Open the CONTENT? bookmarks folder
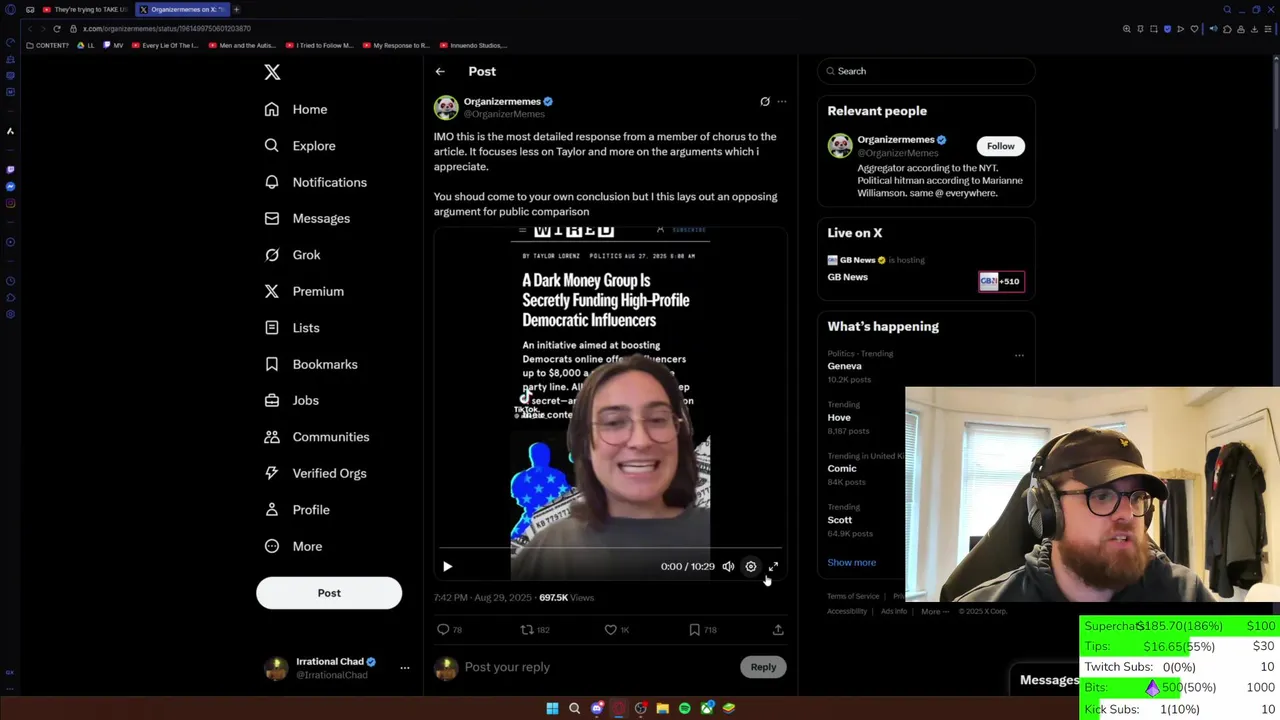This screenshot has height=720, width=1280. 48,45
